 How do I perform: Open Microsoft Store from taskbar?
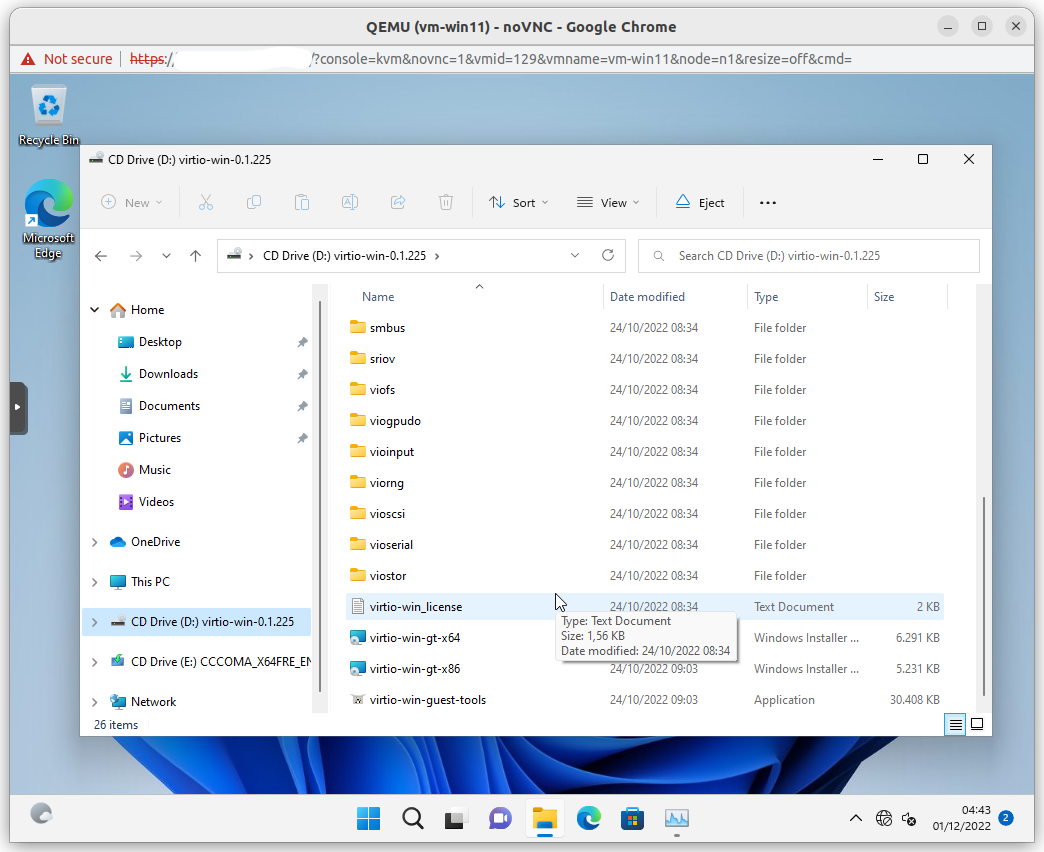(633, 819)
